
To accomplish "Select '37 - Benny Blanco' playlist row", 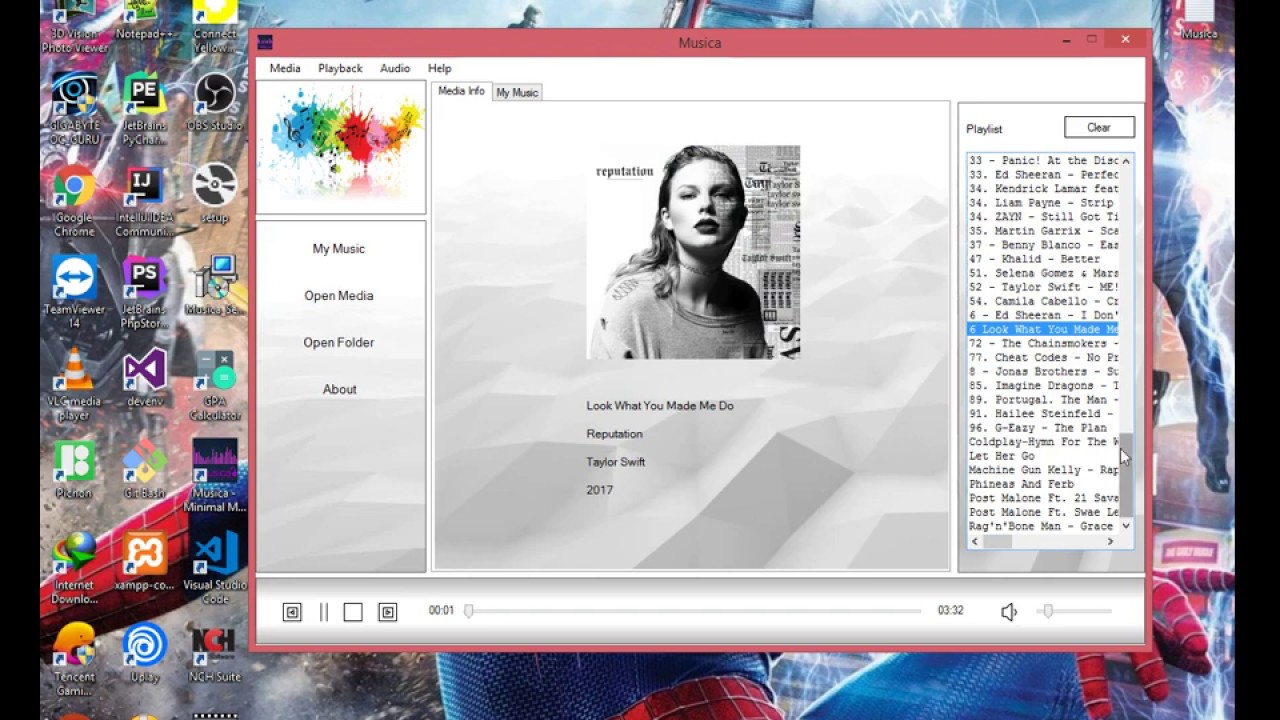I will click(1043, 244).
